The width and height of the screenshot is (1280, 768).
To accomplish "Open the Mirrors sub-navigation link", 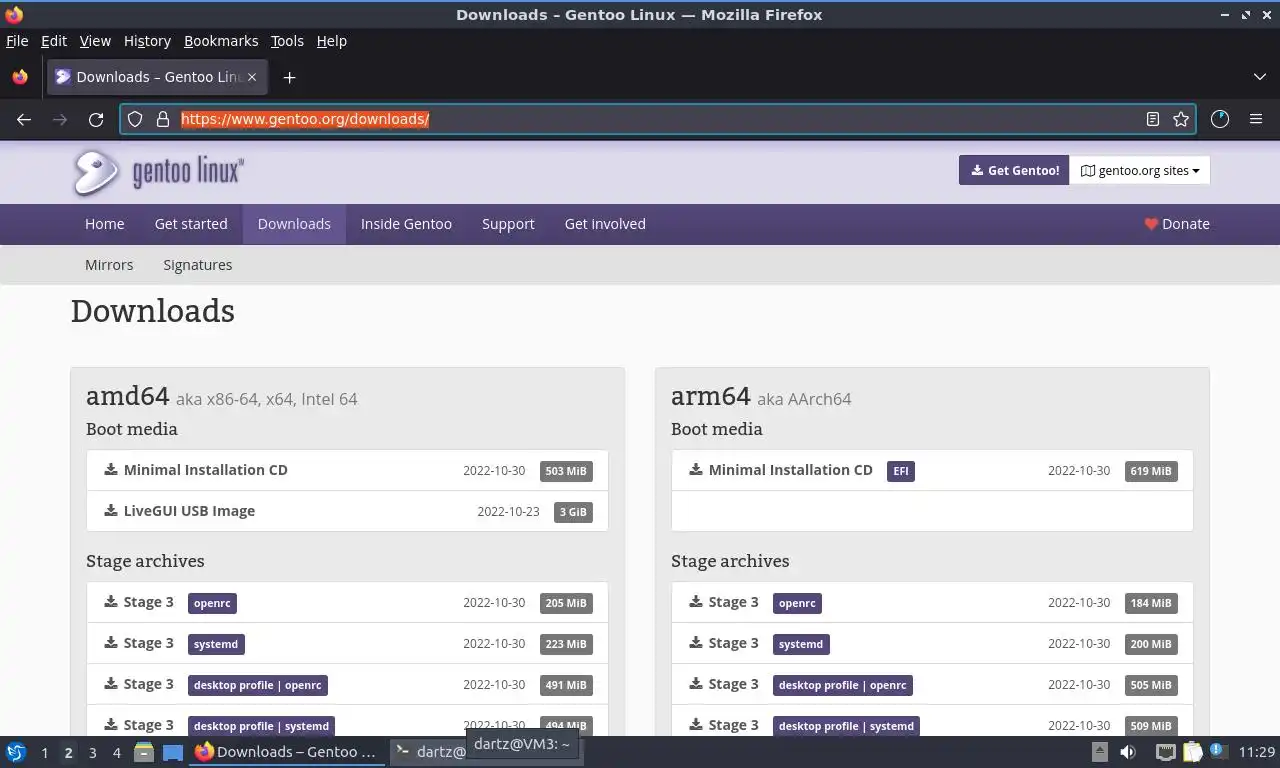I will pos(109,265).
